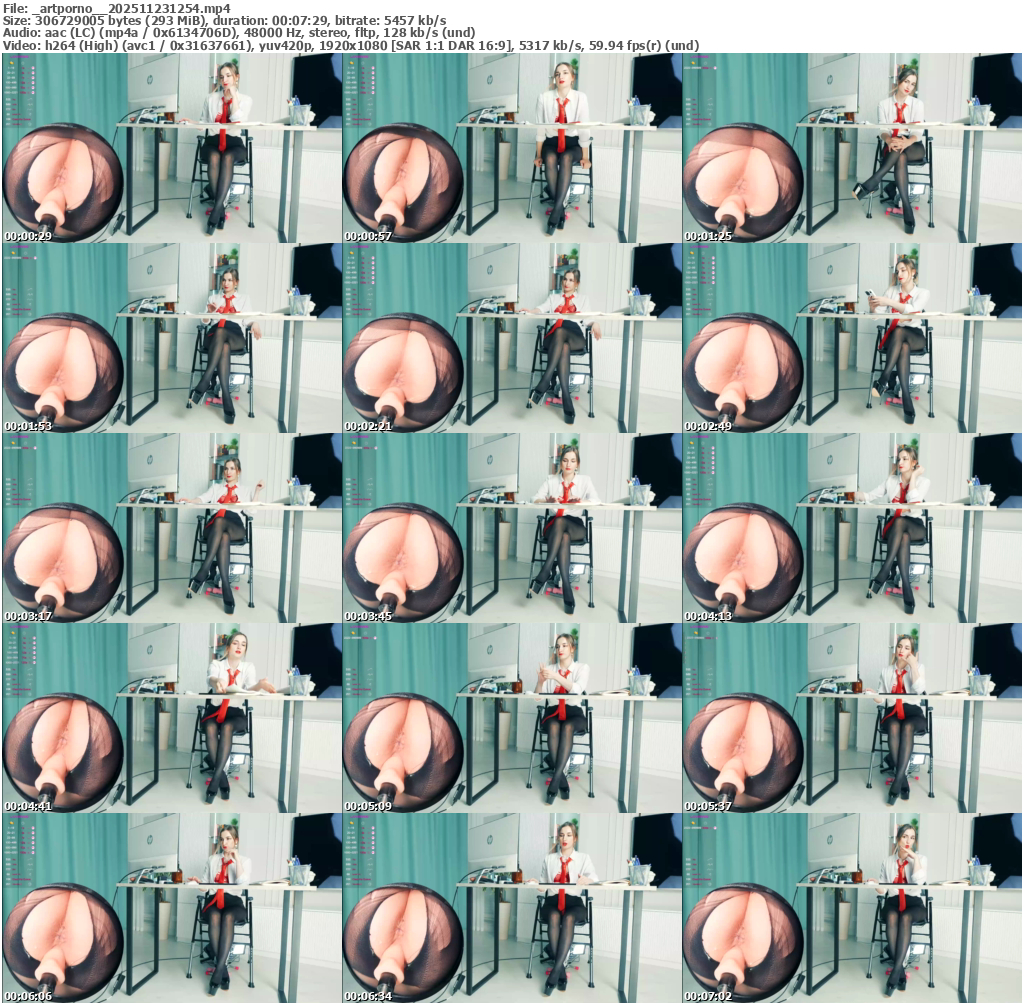Image resolution: width=1024 pixels, height=1003 pixels.
Task: Click the final frame at 00:07:02
Action: [852, 908]
